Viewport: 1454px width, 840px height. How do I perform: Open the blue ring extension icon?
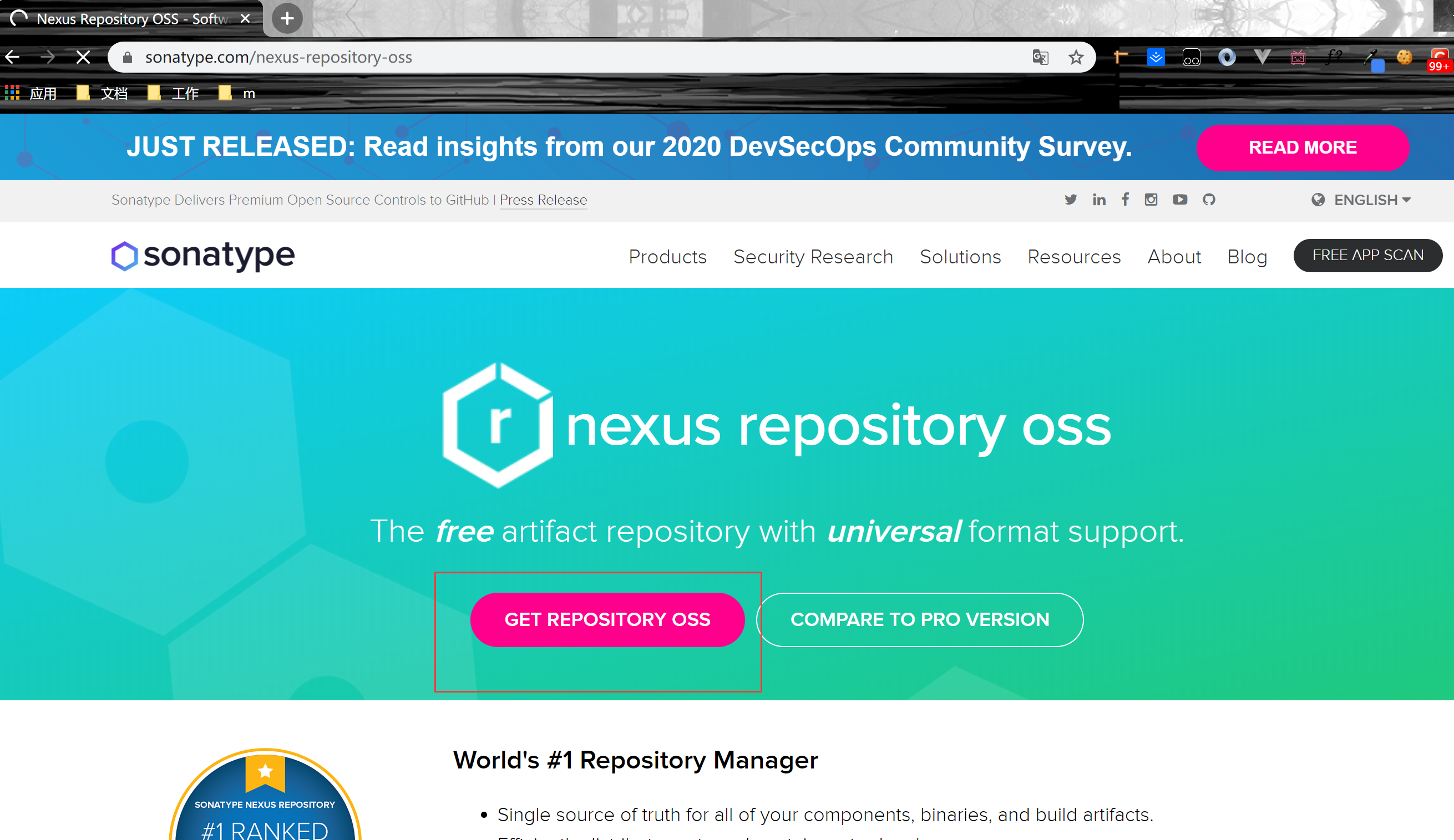tap(1227, 57)
